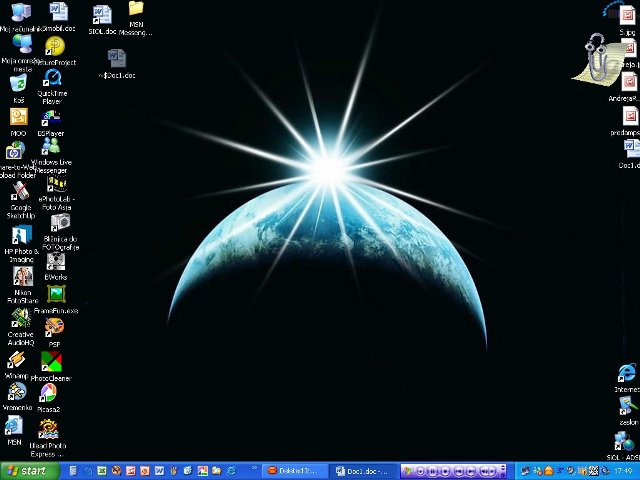Open Ulead Photo Express shortcut

click(48, 429)
